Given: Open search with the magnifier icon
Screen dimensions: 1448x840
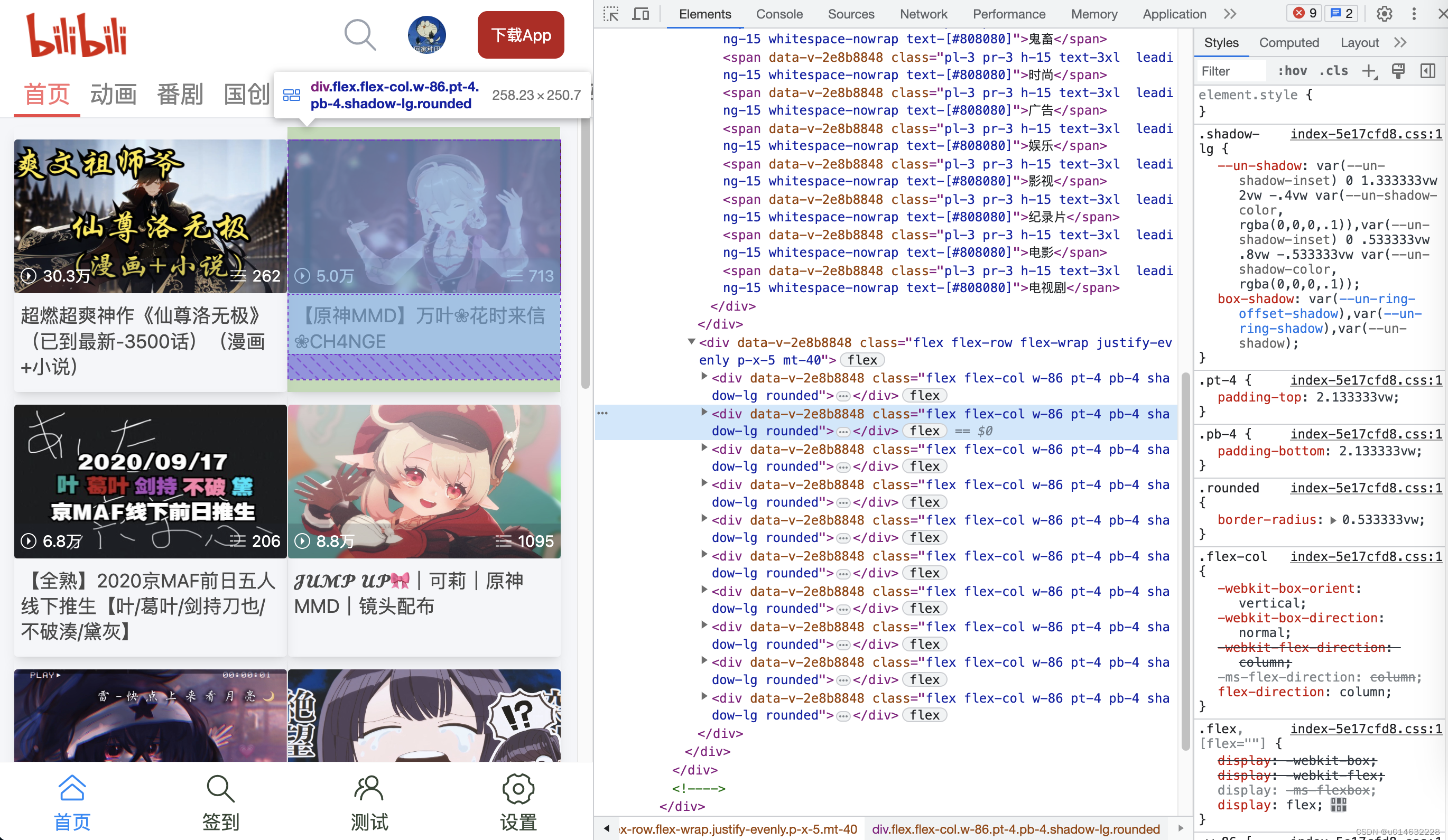Looking at the screenshot, I should click(x=360, y=35).
